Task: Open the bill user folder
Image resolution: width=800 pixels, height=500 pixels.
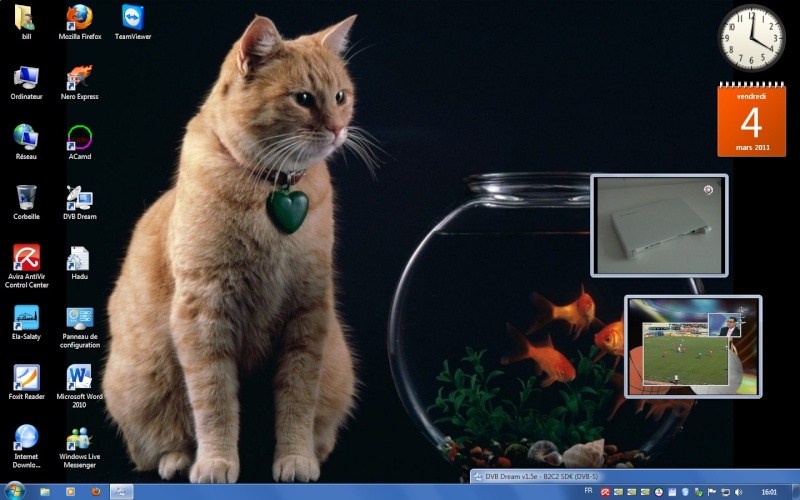Action: [x=26, y=21]
